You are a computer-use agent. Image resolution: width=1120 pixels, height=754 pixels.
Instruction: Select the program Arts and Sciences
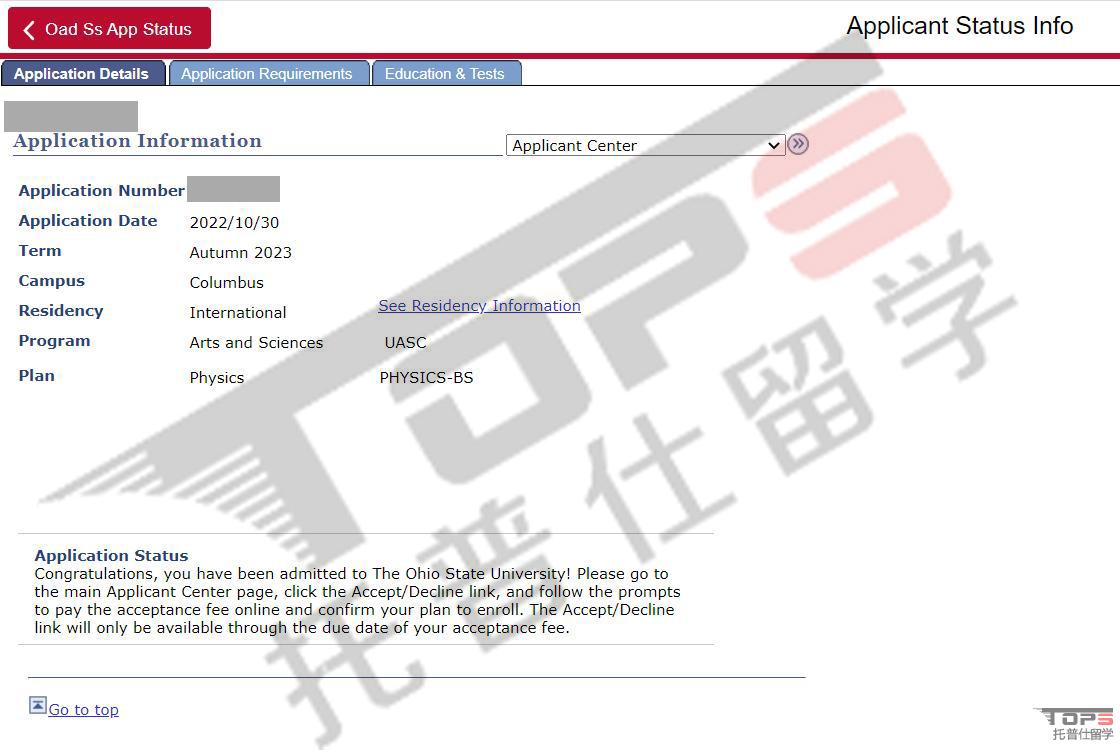[x=256, y=343]
